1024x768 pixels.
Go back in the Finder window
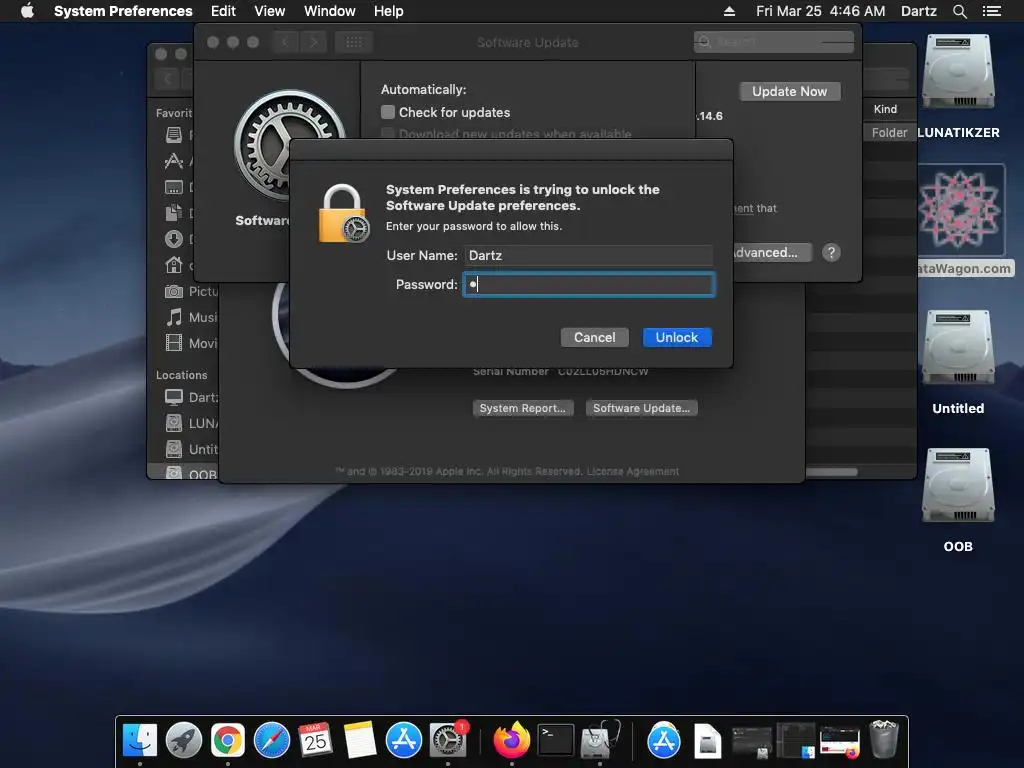pyautogui.click(x=167, y=79)
